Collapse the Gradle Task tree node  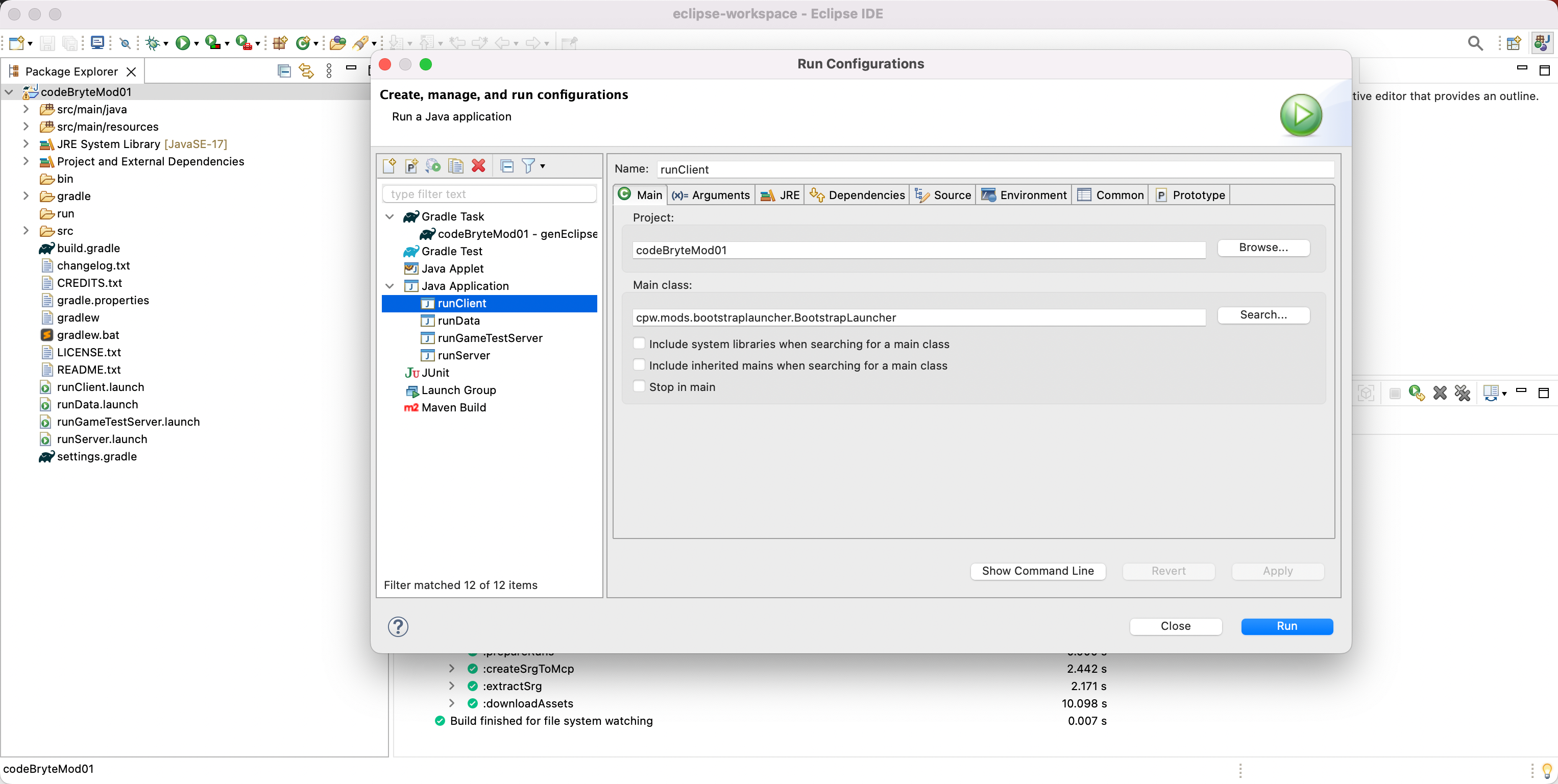click(x=389, y=216)
